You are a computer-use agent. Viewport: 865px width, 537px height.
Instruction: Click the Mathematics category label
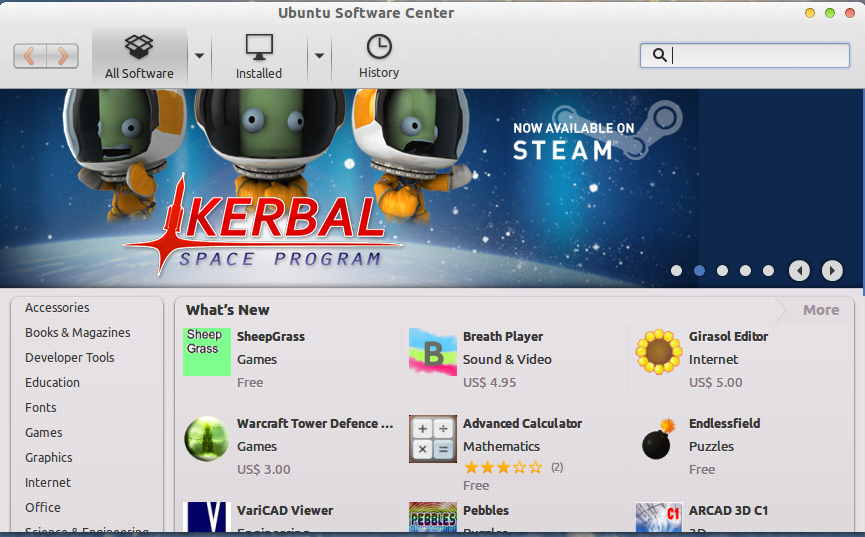coord(501,446)
